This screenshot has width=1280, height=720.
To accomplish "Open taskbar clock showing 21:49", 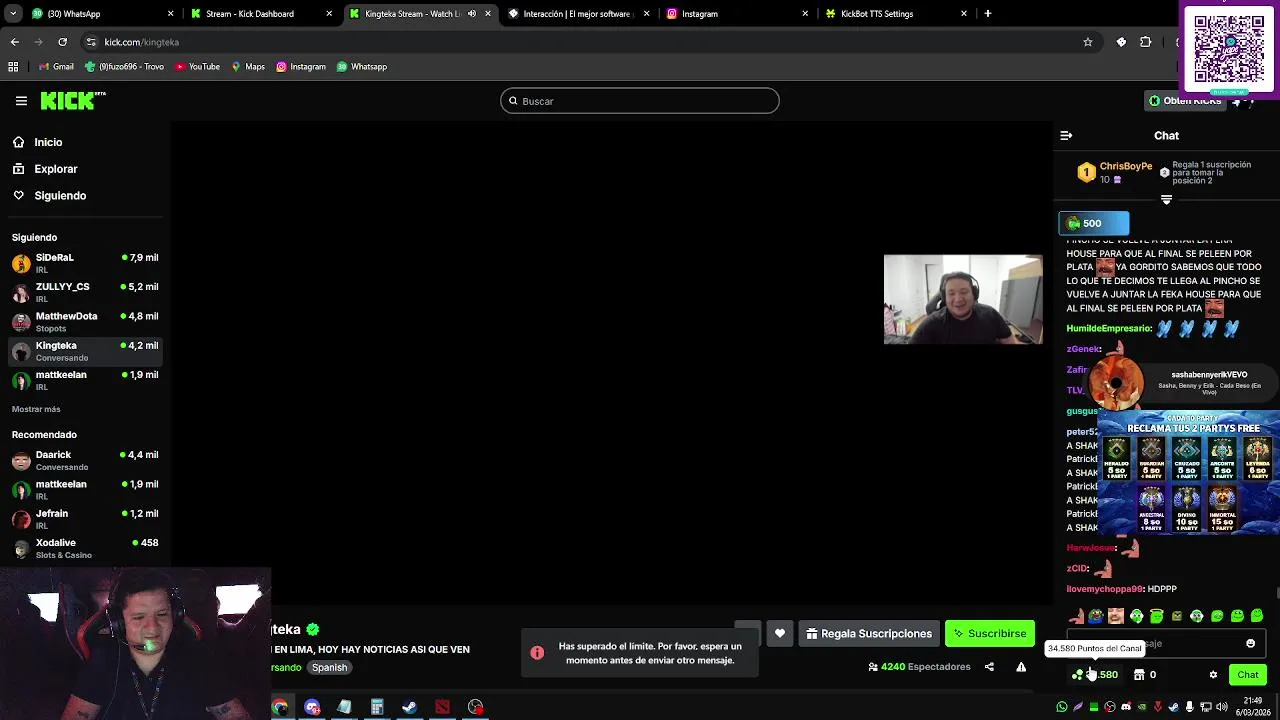I will pyautogui.click(x=1252, y=706).
